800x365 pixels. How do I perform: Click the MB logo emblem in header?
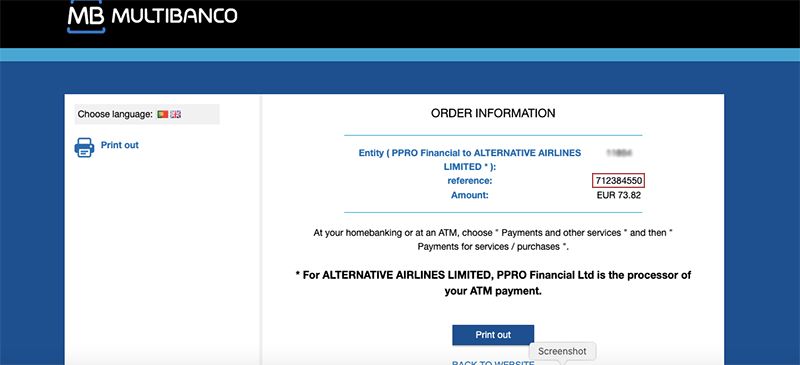pos(86,18)
